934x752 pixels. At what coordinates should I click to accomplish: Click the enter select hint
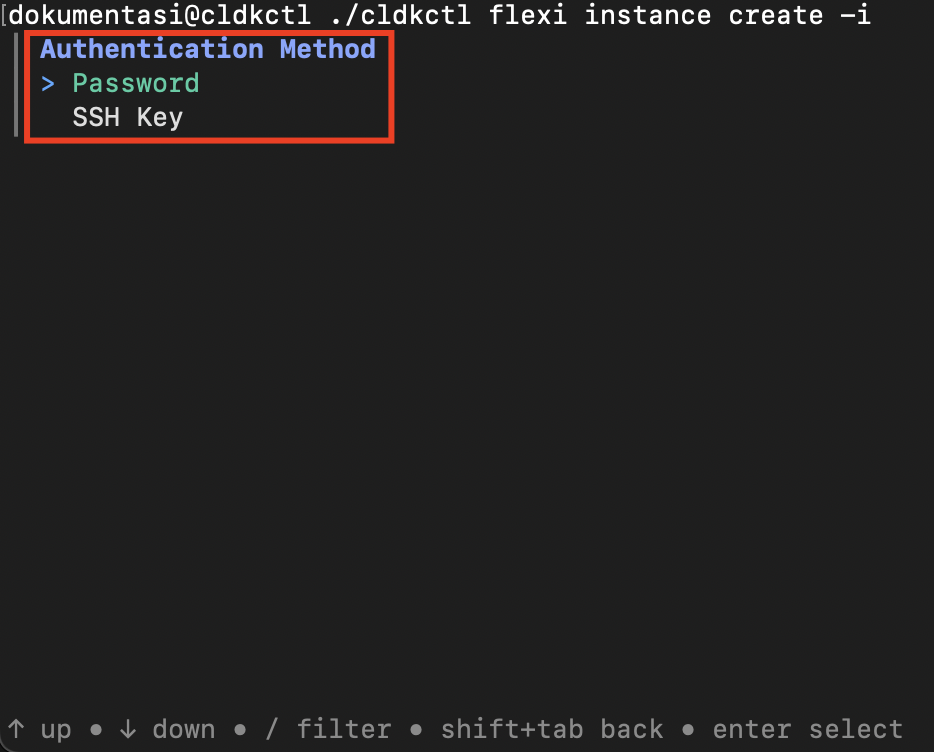point(807,729)
